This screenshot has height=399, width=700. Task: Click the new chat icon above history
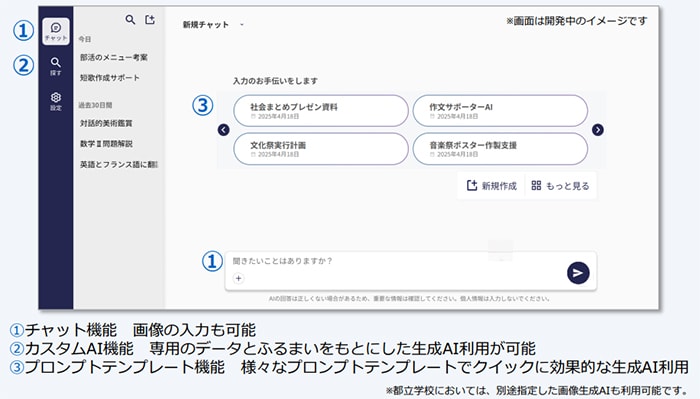(x=150, y=20)
